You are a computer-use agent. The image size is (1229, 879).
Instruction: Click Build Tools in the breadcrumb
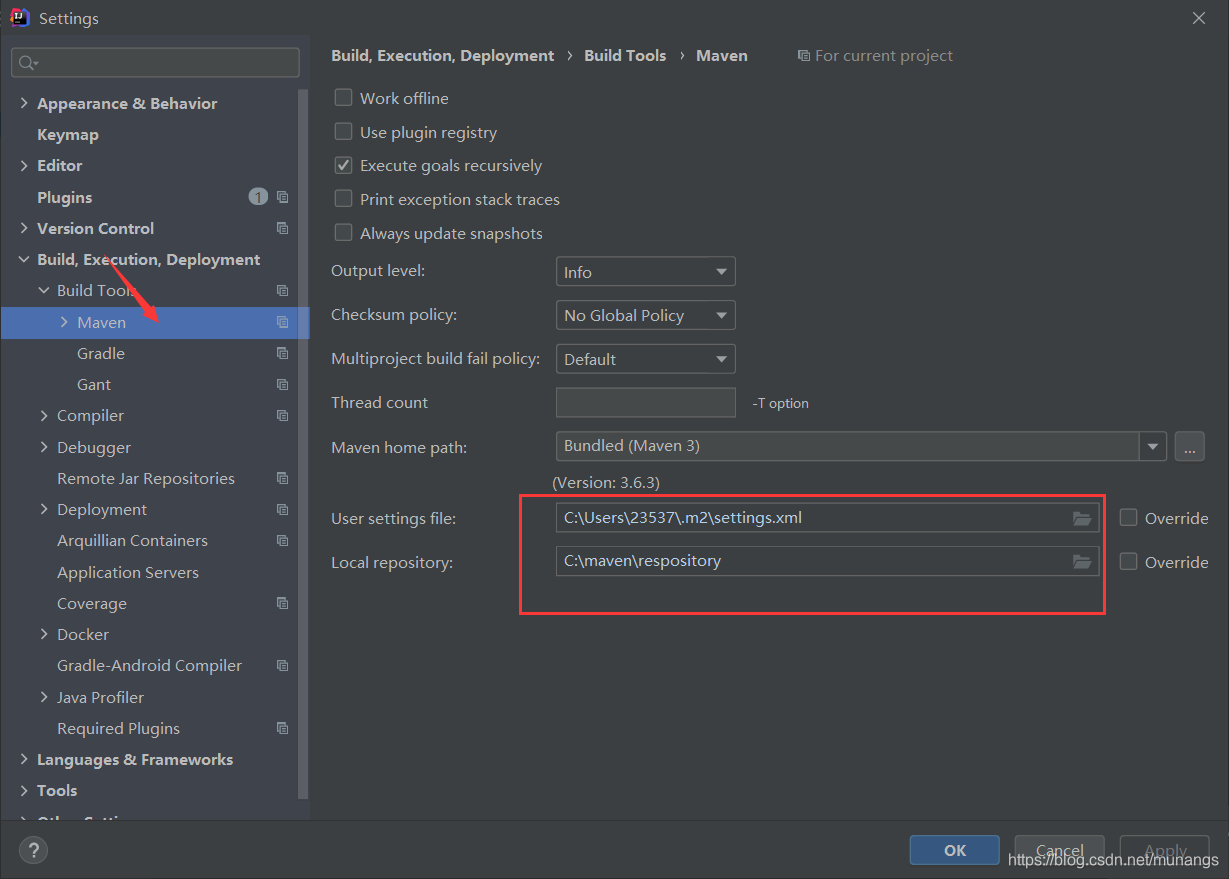click(x=625, y=56)
